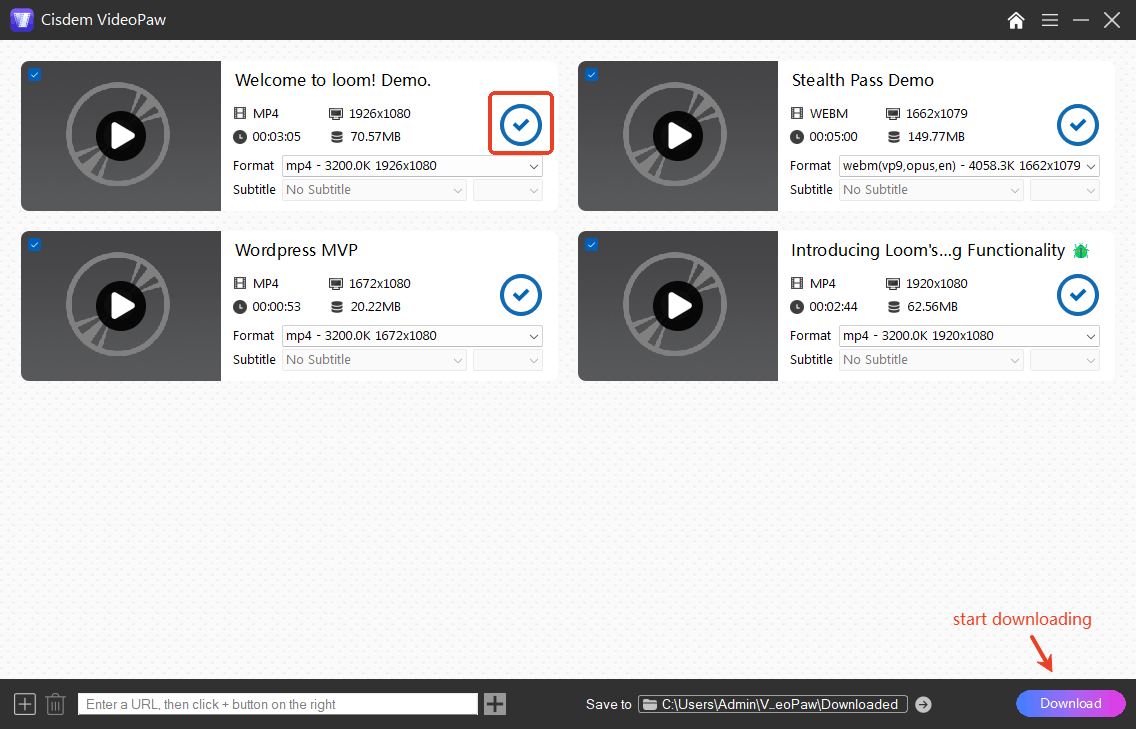This screenshot has height=729, width=1136.
Task: Click the URL input field
Action: [277, 704]
